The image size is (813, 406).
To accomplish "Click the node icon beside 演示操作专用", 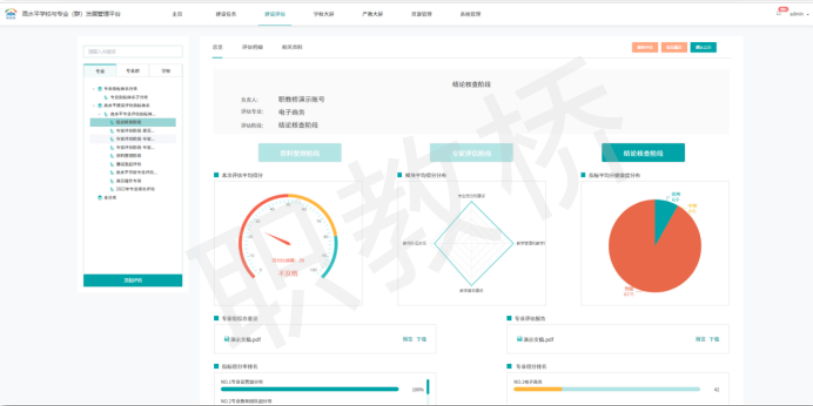I will [x=112, y=181].
